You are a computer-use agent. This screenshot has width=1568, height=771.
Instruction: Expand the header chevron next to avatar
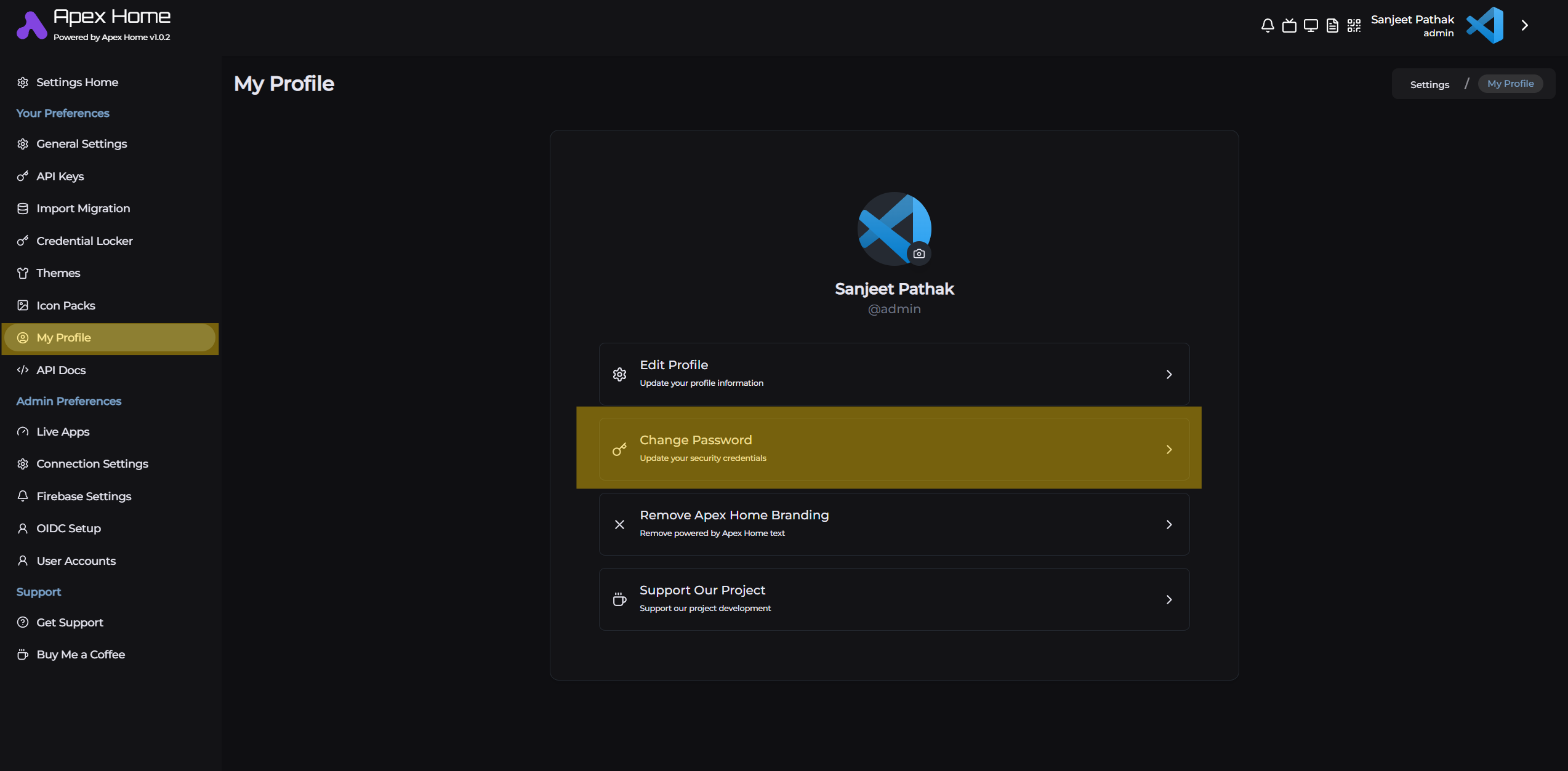1524,26
